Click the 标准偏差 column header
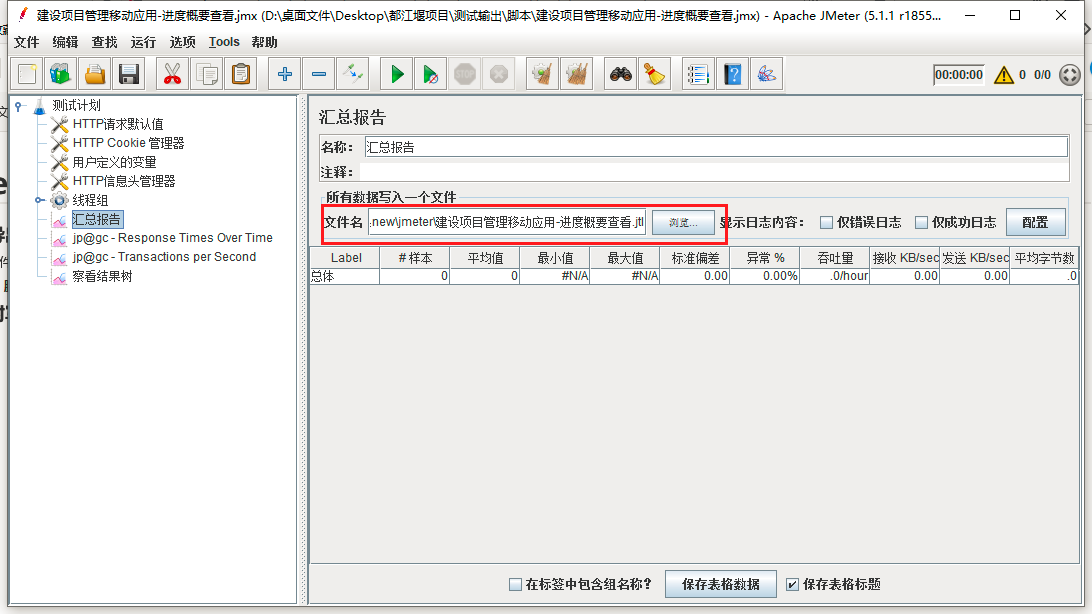 695,258
